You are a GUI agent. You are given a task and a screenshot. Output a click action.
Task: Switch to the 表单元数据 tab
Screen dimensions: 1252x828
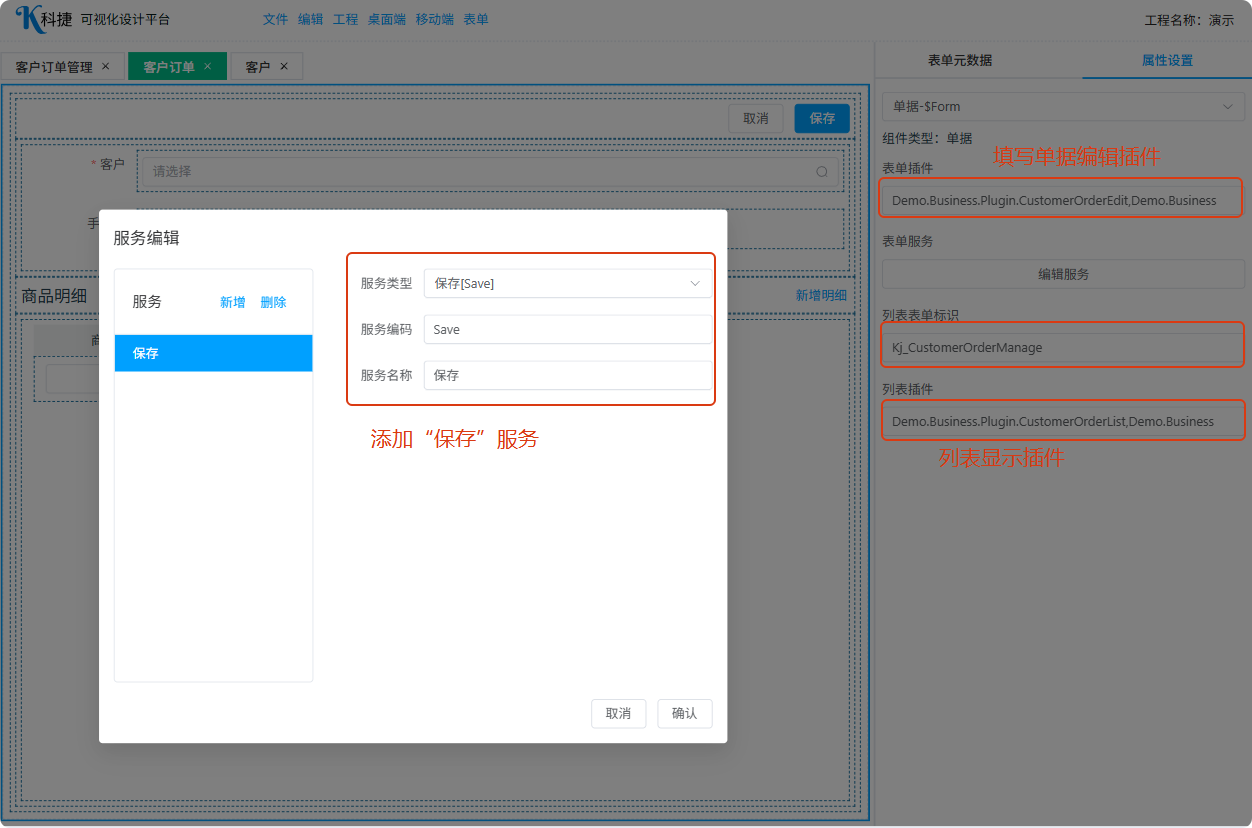point(960,60)
